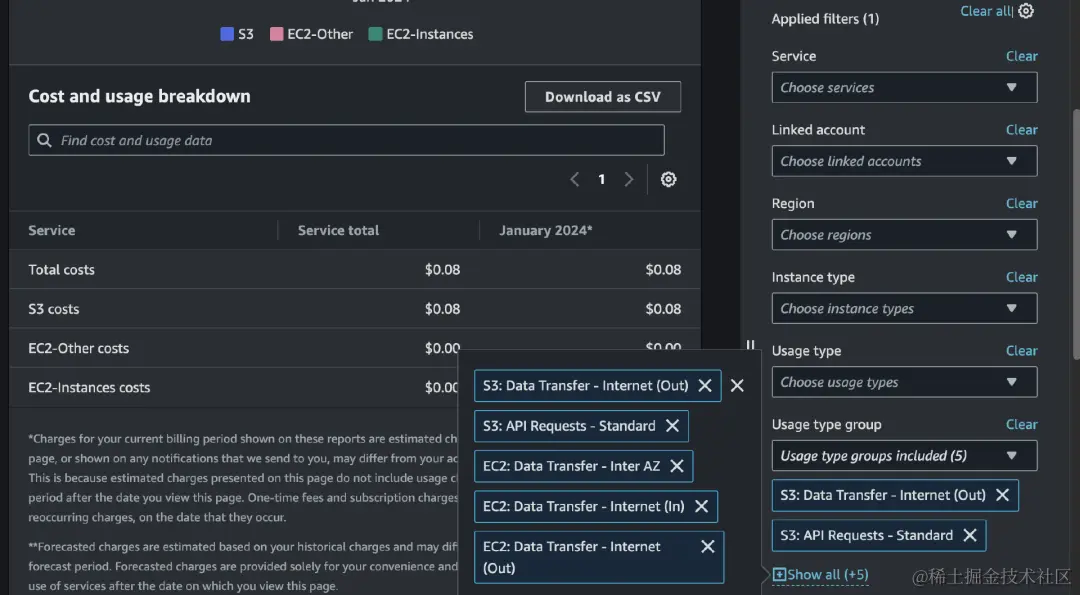Toggle EC2-Other legend color swatch
This screenshot has width=1080, height=595.
276,34
